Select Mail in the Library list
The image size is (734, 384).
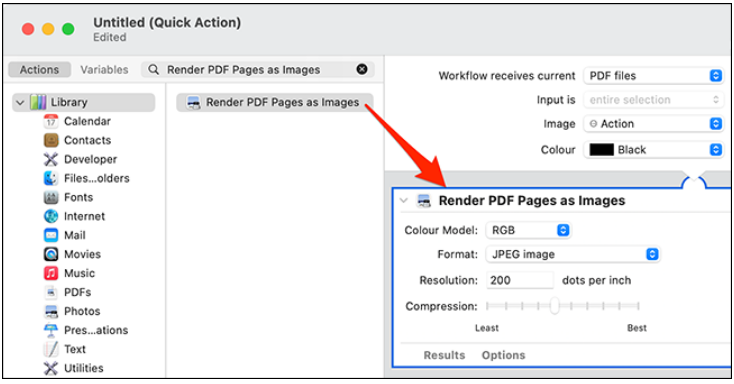pos(75,235)
